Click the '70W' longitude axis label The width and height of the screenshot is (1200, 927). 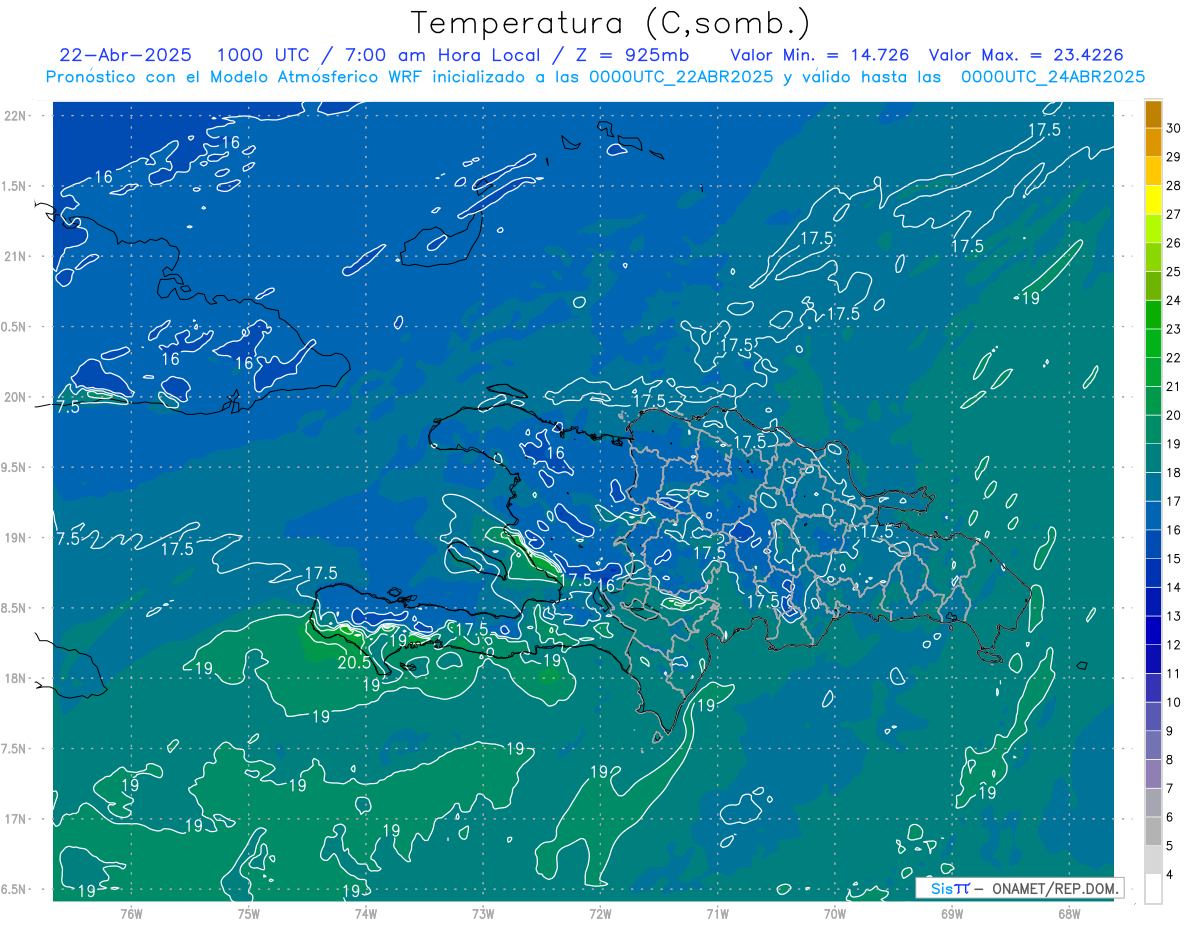[835, 913]
